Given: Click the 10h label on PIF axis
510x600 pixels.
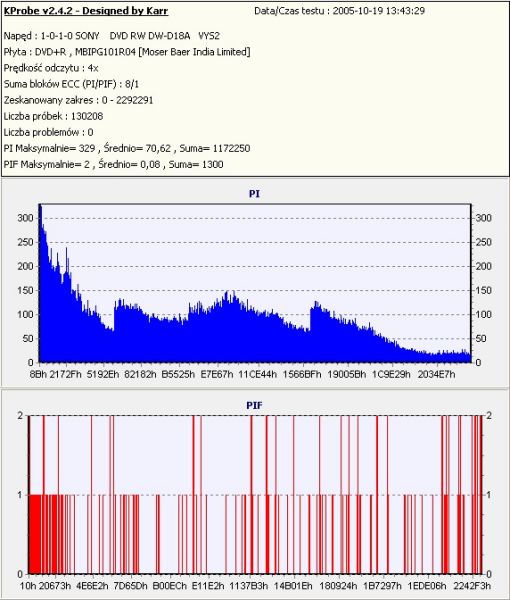Looking at the screenshot, I should (28, 586).
